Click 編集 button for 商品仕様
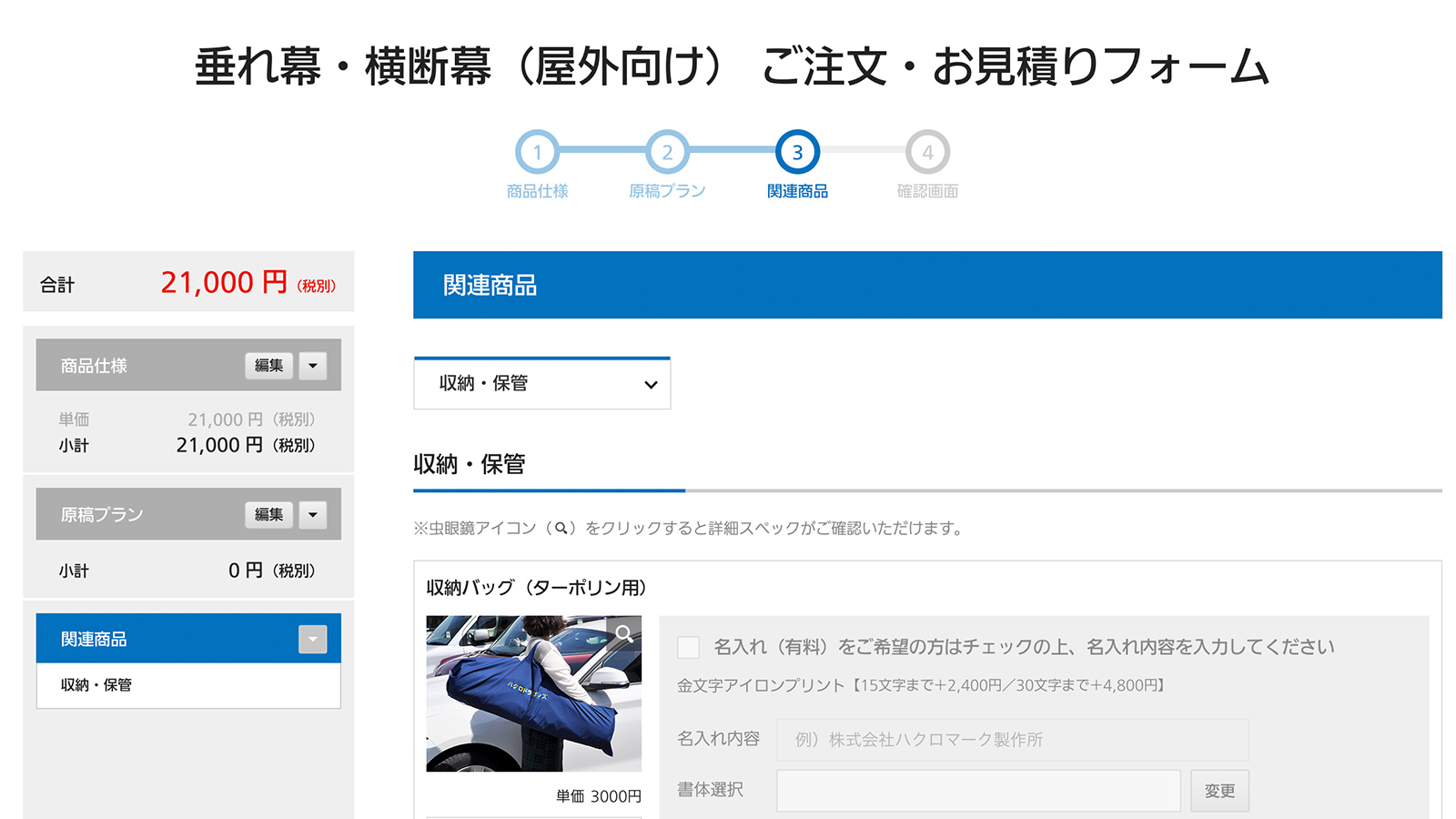 pyautogui.click(x=268, y=366)
